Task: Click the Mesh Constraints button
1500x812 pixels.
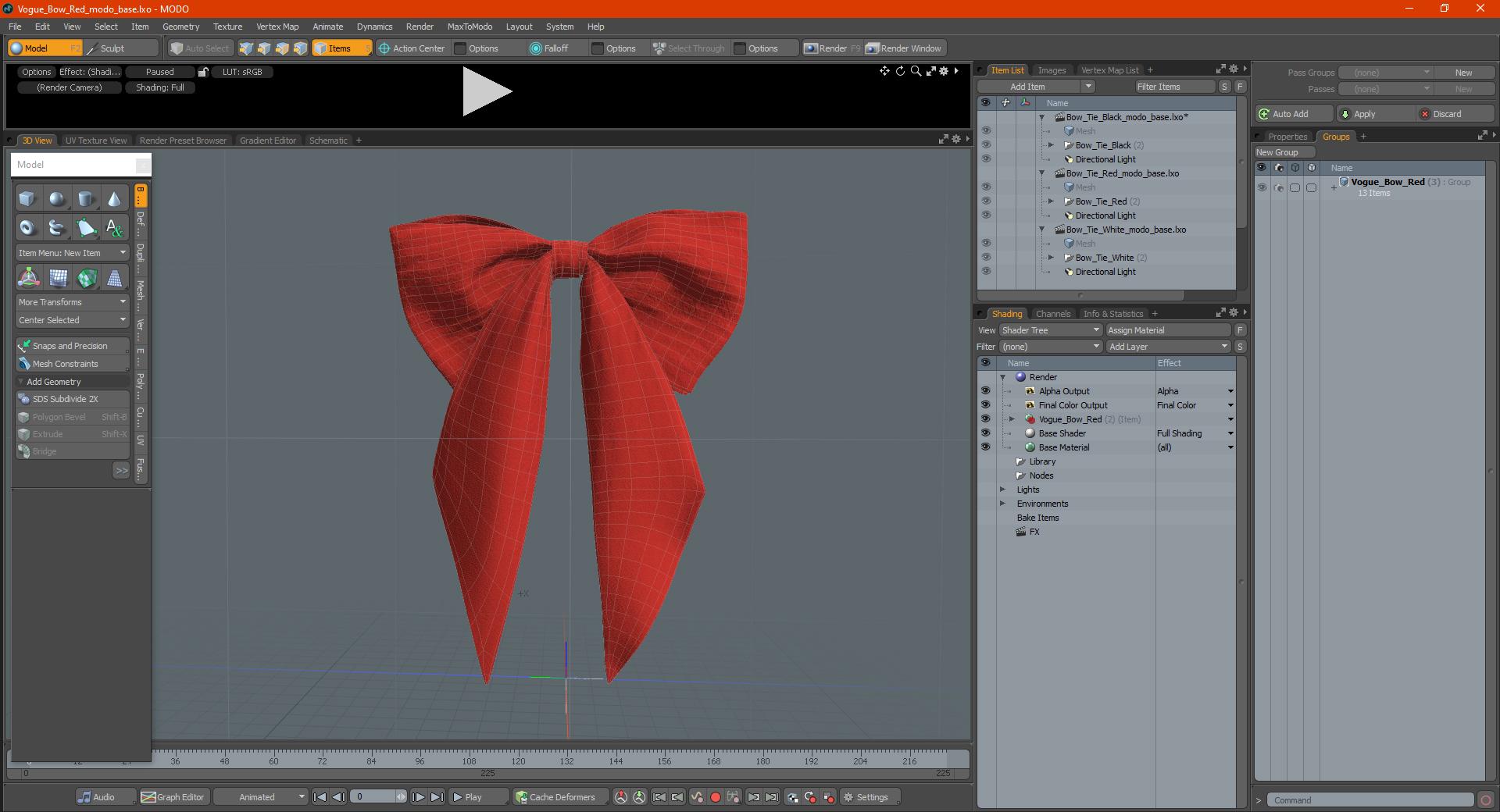Action: [x=73, y=364]
